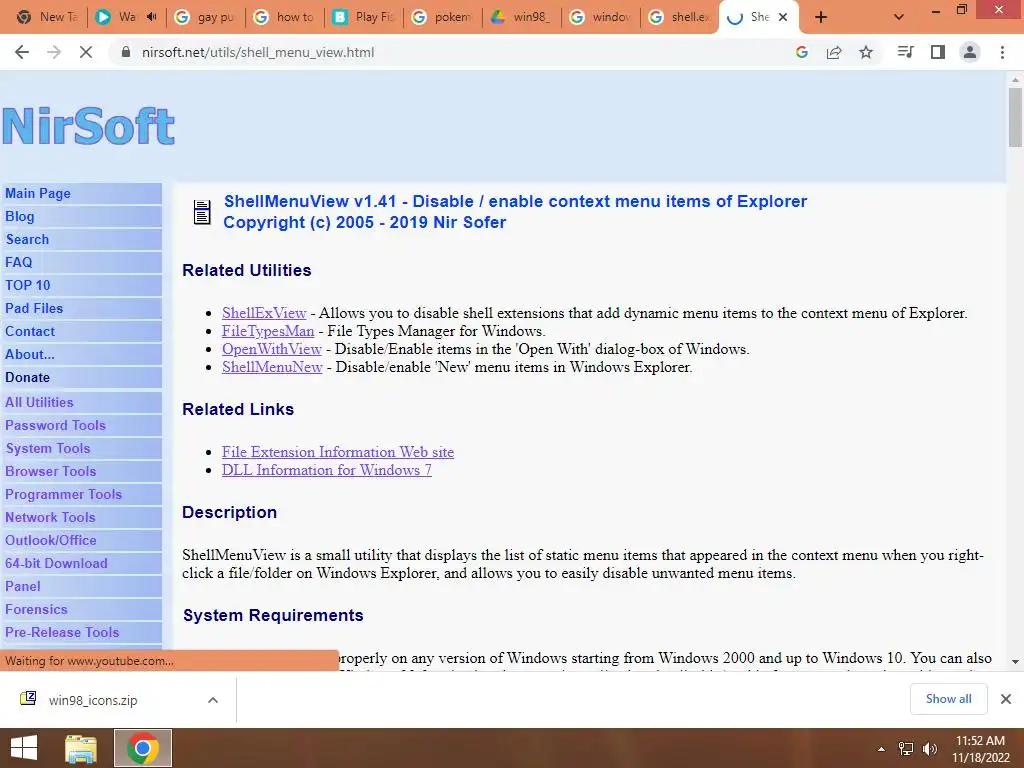Open Search in the sidebar
Viewport: 1024px width, 768px height.
click(81, 239)
